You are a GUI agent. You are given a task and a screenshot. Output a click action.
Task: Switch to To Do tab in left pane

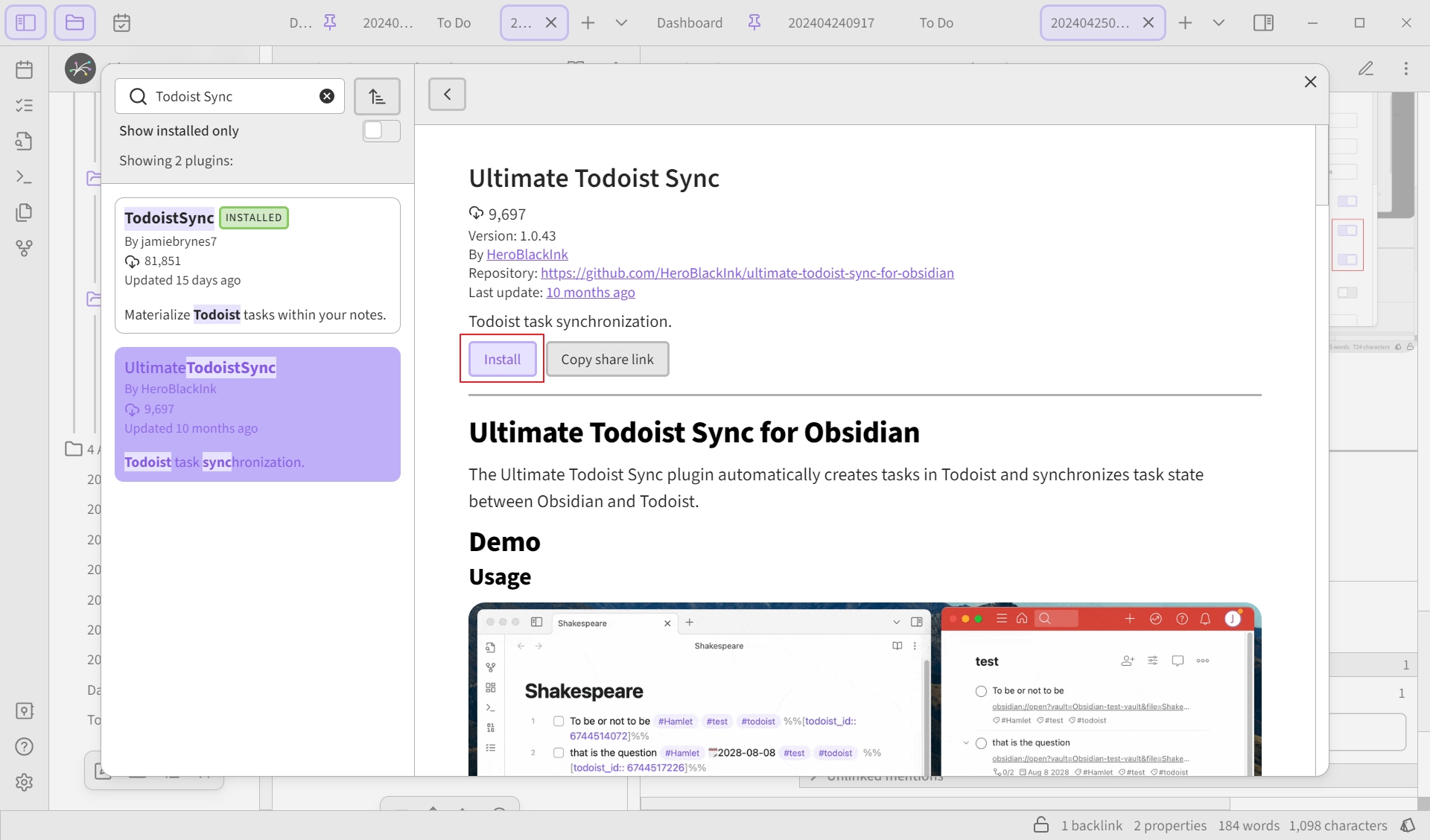coord(454,22)
